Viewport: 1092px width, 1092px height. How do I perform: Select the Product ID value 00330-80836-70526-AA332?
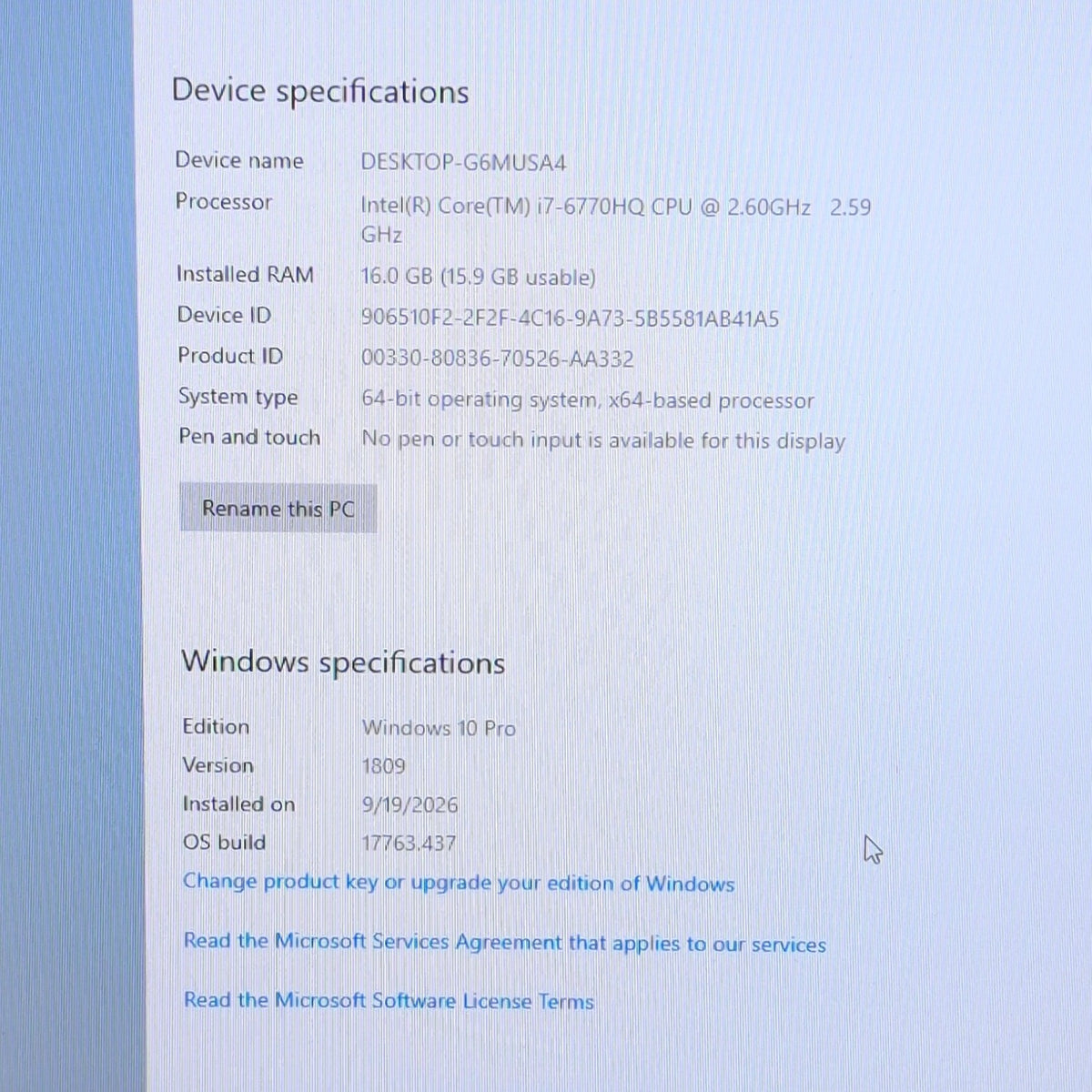497,359
